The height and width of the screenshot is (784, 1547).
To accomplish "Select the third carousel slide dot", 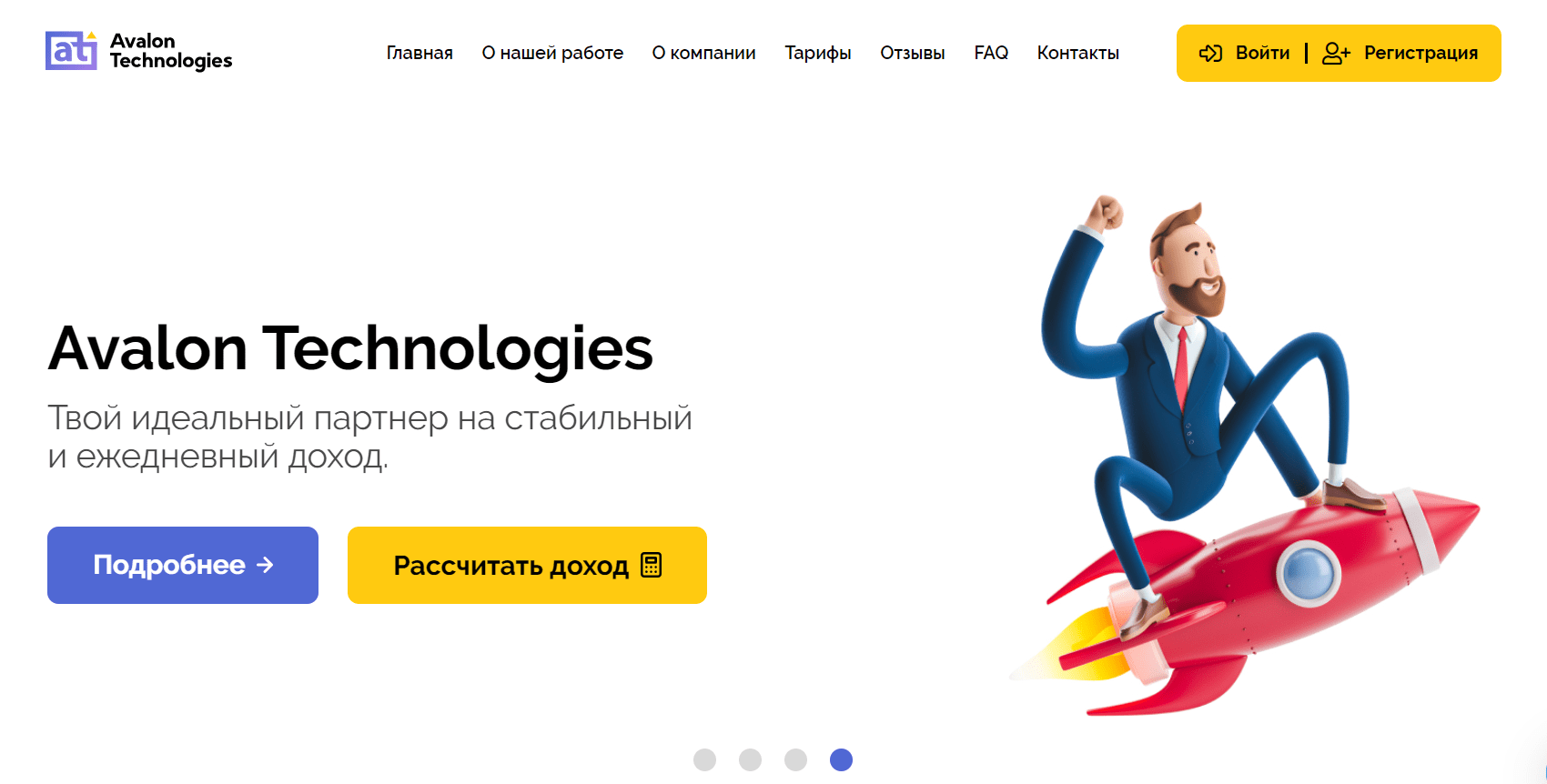I will [795, 759].
